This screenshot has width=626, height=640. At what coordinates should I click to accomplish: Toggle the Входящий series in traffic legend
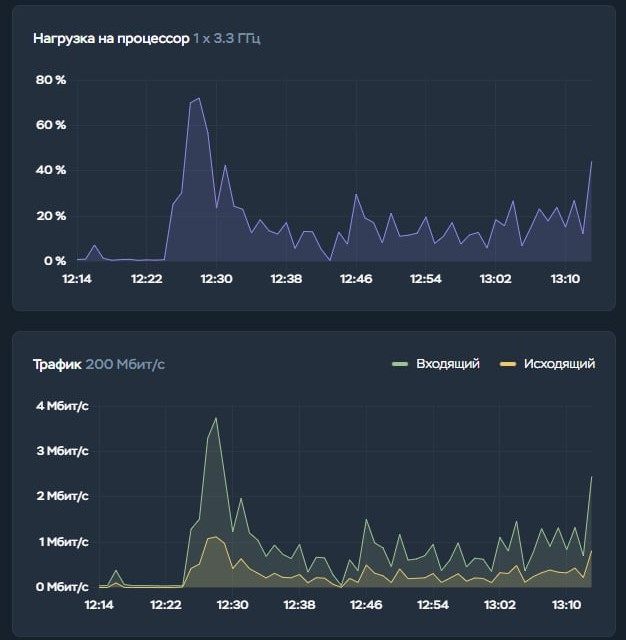tap(447, 364)
